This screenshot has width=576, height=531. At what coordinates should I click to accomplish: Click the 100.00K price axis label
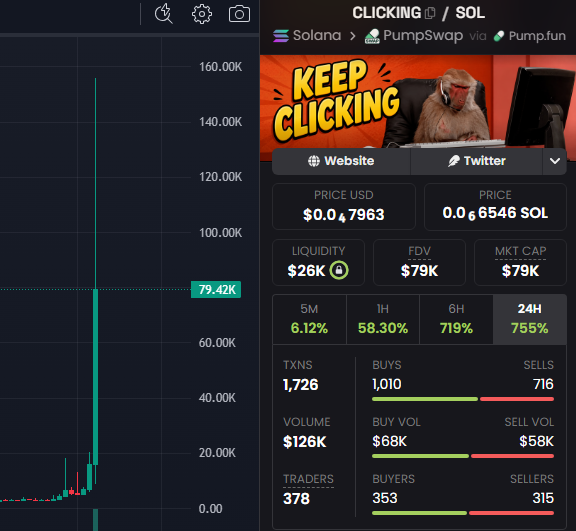click(x=220, y=232)
